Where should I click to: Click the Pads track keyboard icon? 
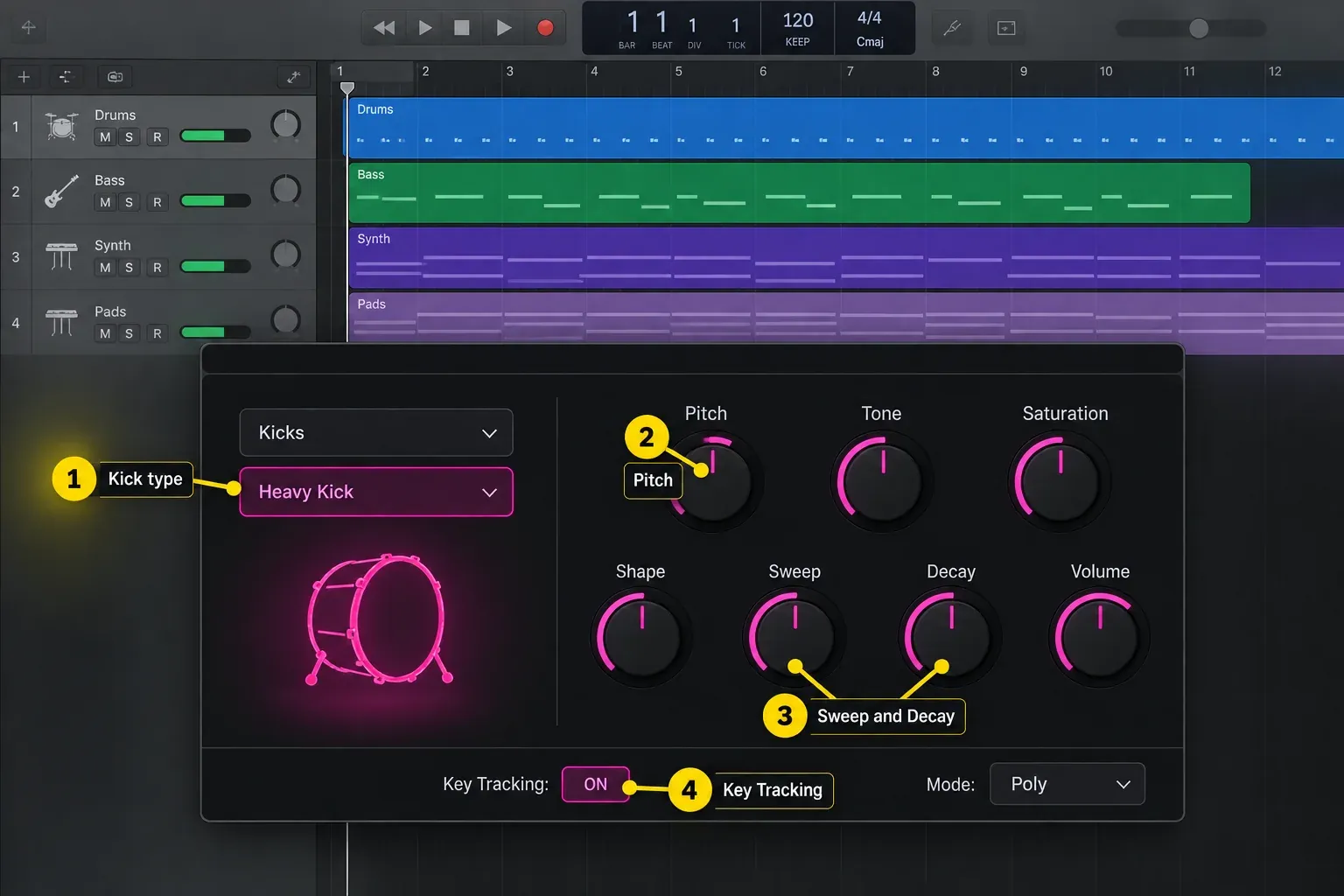point(61,322)
